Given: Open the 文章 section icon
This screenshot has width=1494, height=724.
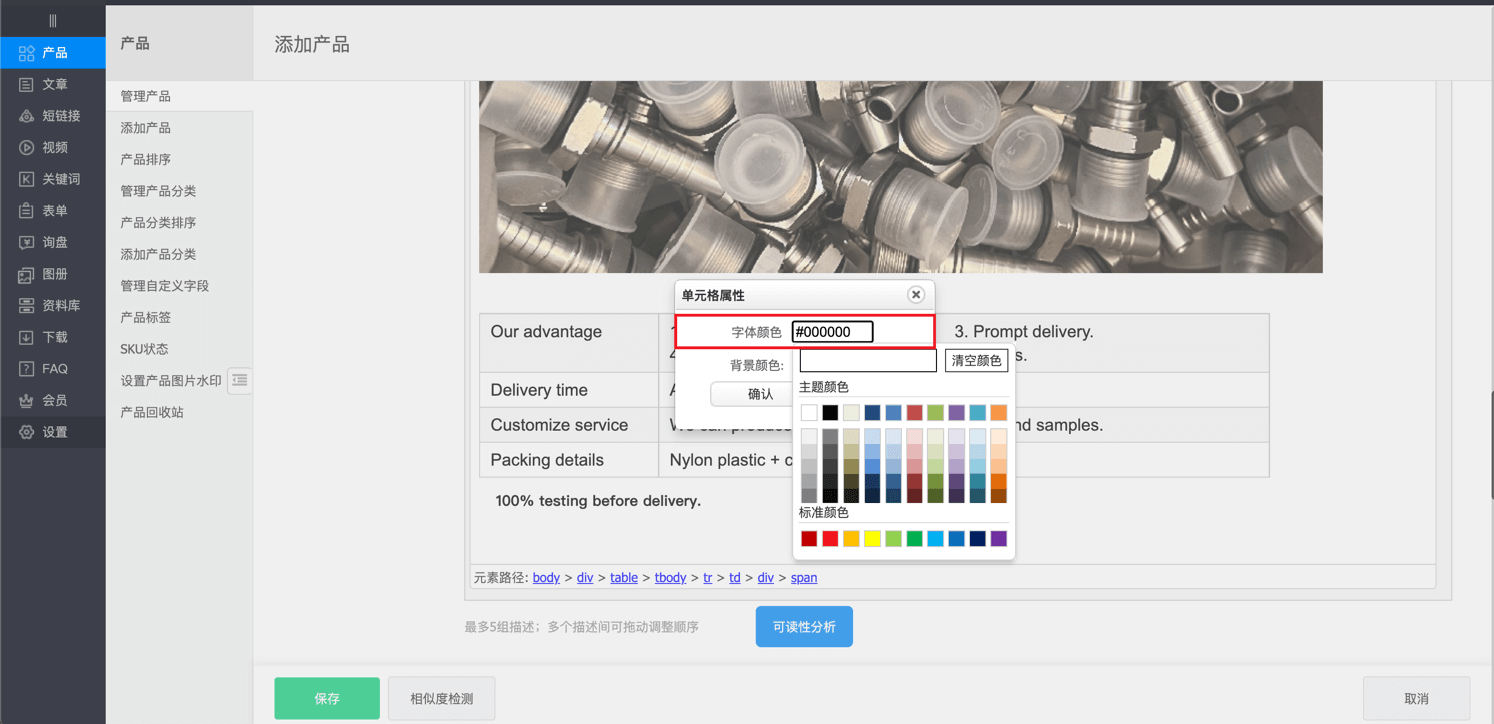Looking at the screenshot, I should click(27, 85).
